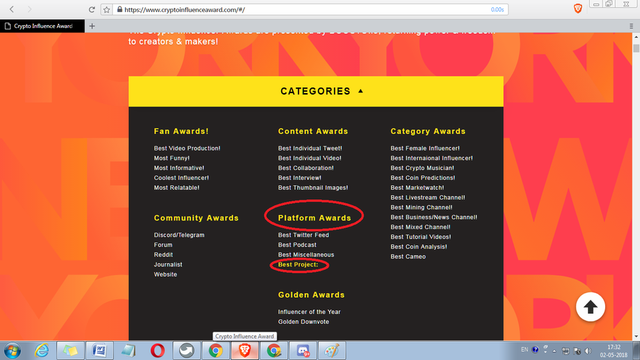Select Best Thumbnail Images! link
The width and height of the screenshot is (640, 360).
(313, 188)
